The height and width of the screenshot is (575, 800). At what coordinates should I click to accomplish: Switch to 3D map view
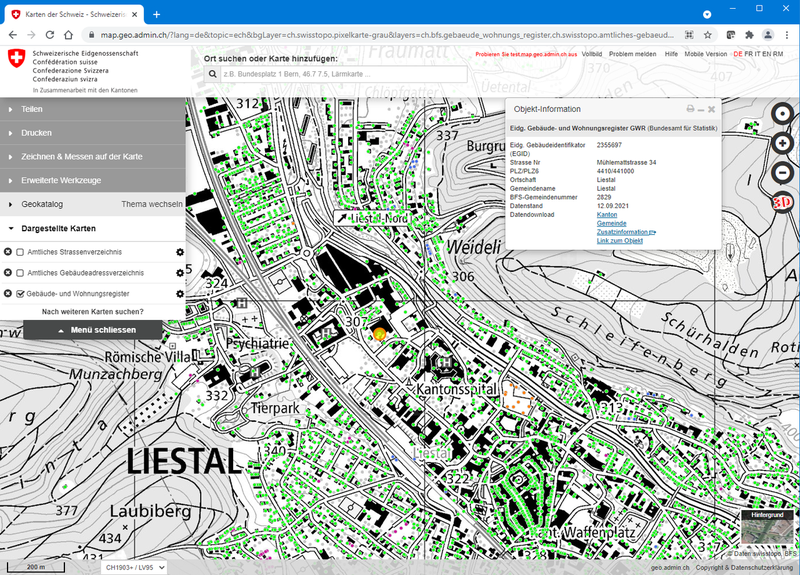coord(782,203)
